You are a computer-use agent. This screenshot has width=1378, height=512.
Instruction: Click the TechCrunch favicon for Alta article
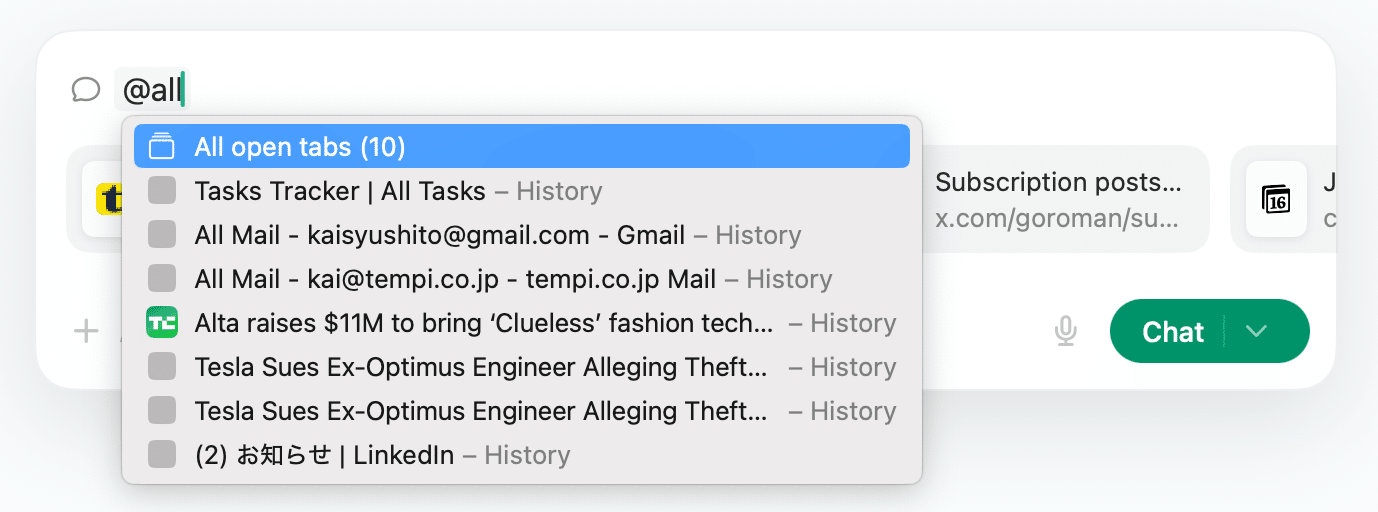point(161,323)
